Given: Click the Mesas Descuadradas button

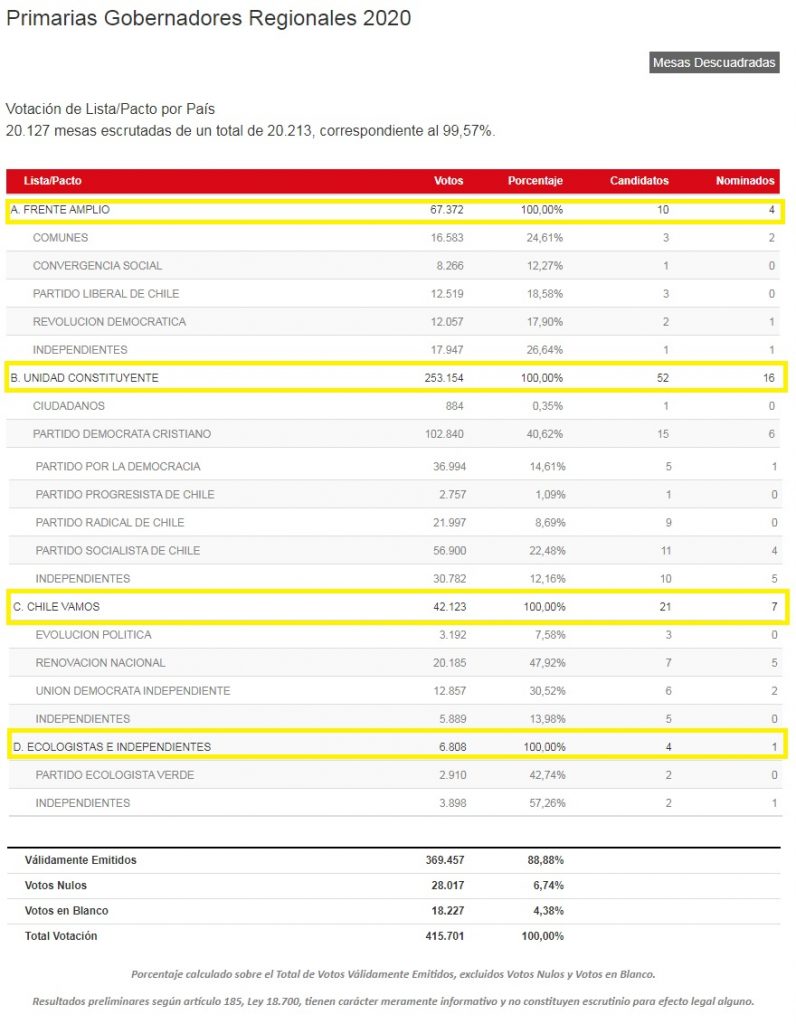Looking at the screenshot, I should point(714,62).
